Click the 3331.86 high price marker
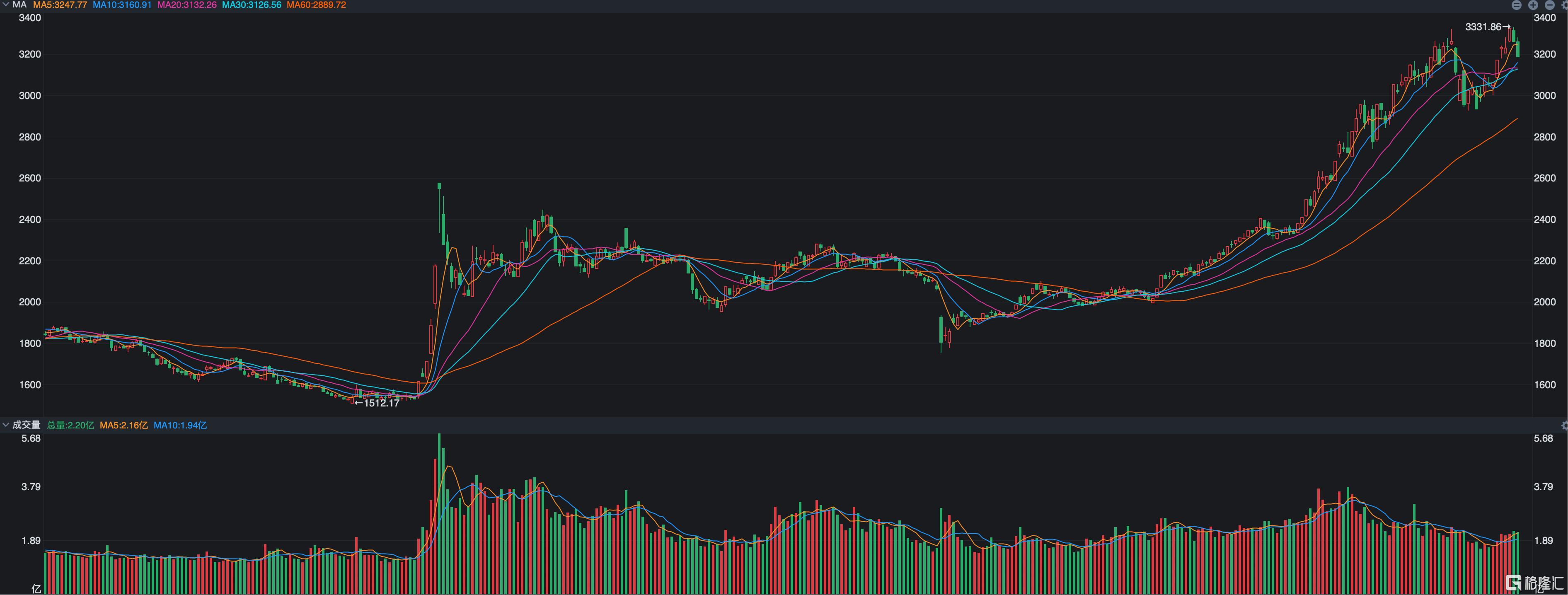The width and height of the screenshot is (1568, 595). click(1483, 27)
